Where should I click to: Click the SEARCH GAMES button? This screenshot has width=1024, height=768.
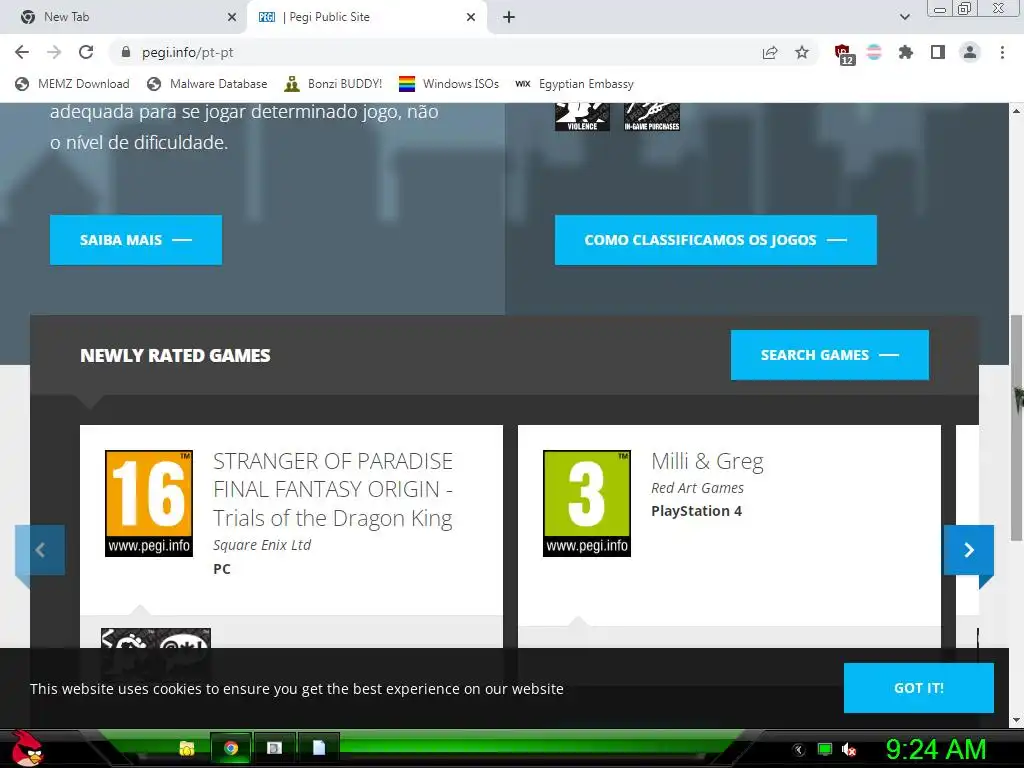click(x=829, y=355)
